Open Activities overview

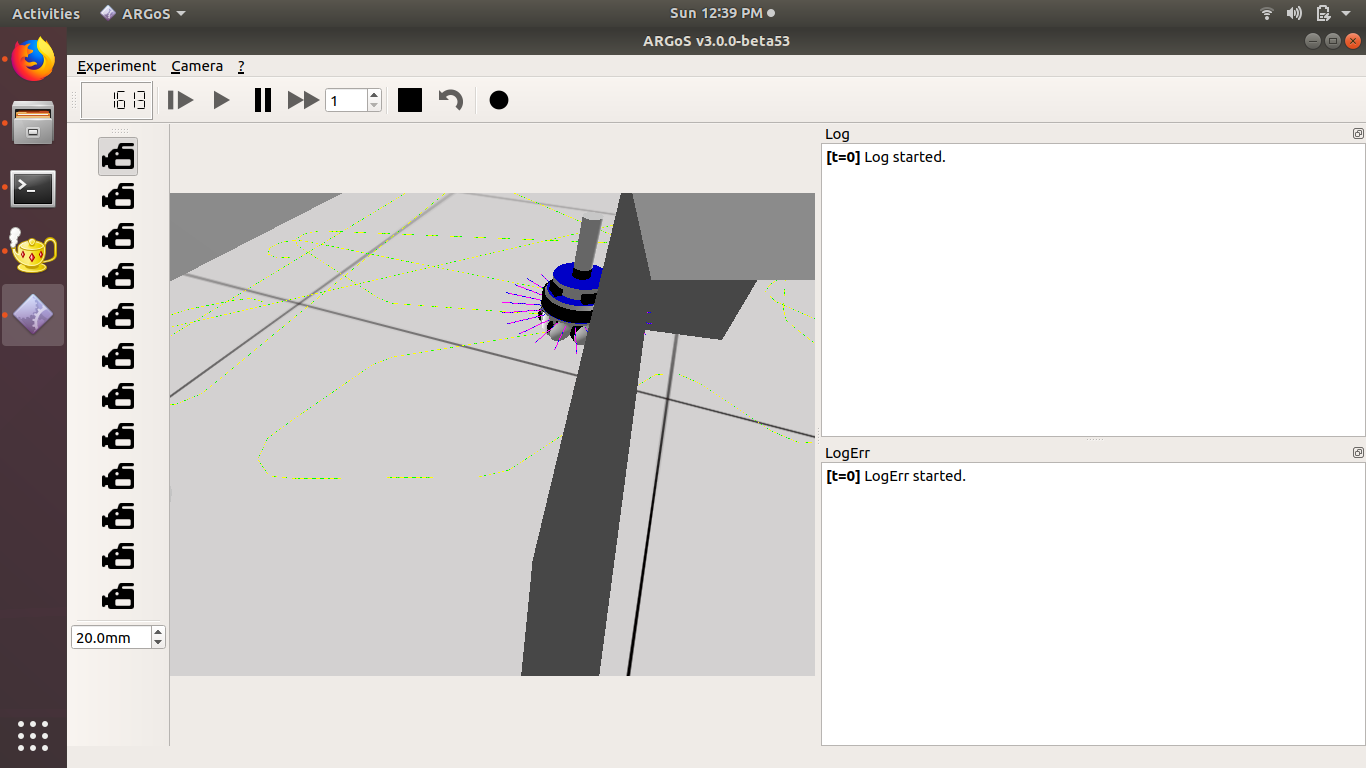(46, 13)
